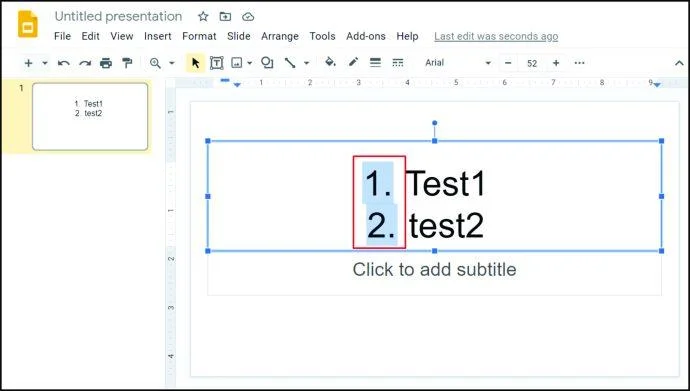Add a new slide with plus button

[x=29, y=63]
